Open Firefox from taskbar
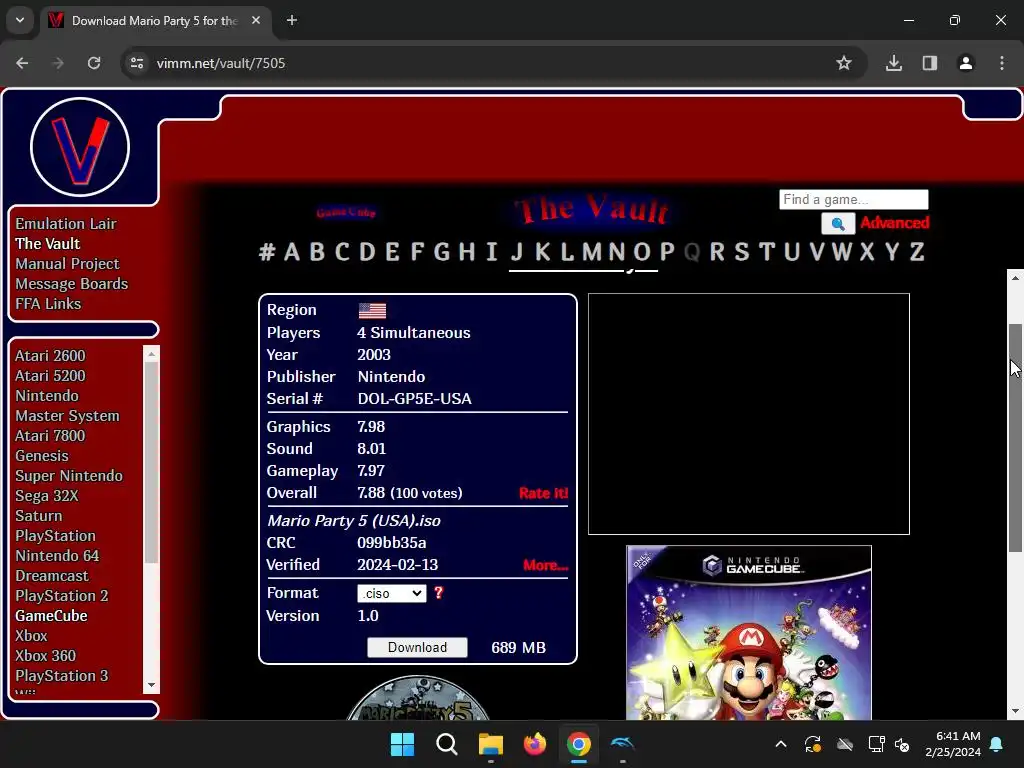Viewport: 1024px width, 768px height. (x=535, y=744)
